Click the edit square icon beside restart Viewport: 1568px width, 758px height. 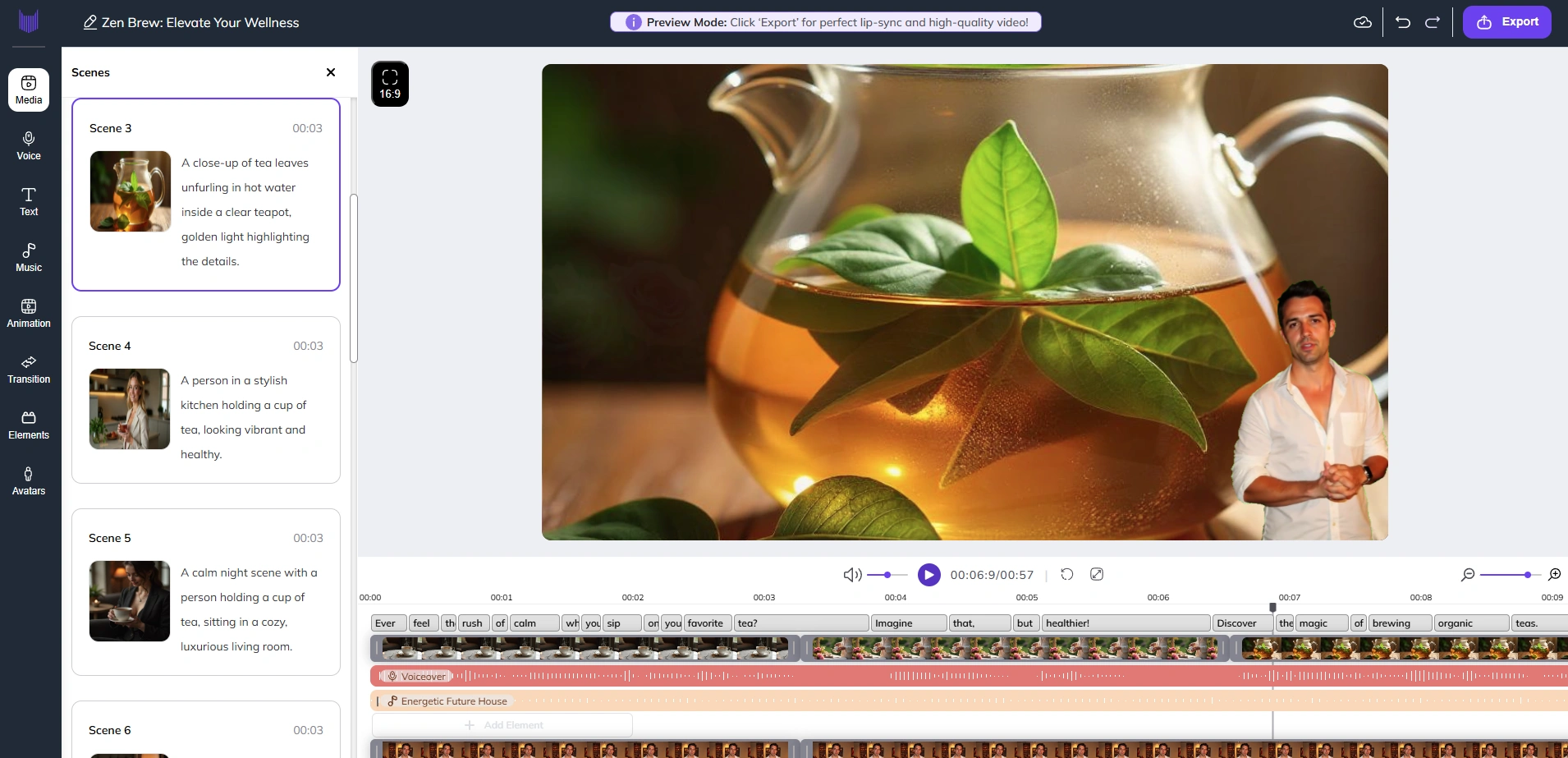pos(1097,574)
